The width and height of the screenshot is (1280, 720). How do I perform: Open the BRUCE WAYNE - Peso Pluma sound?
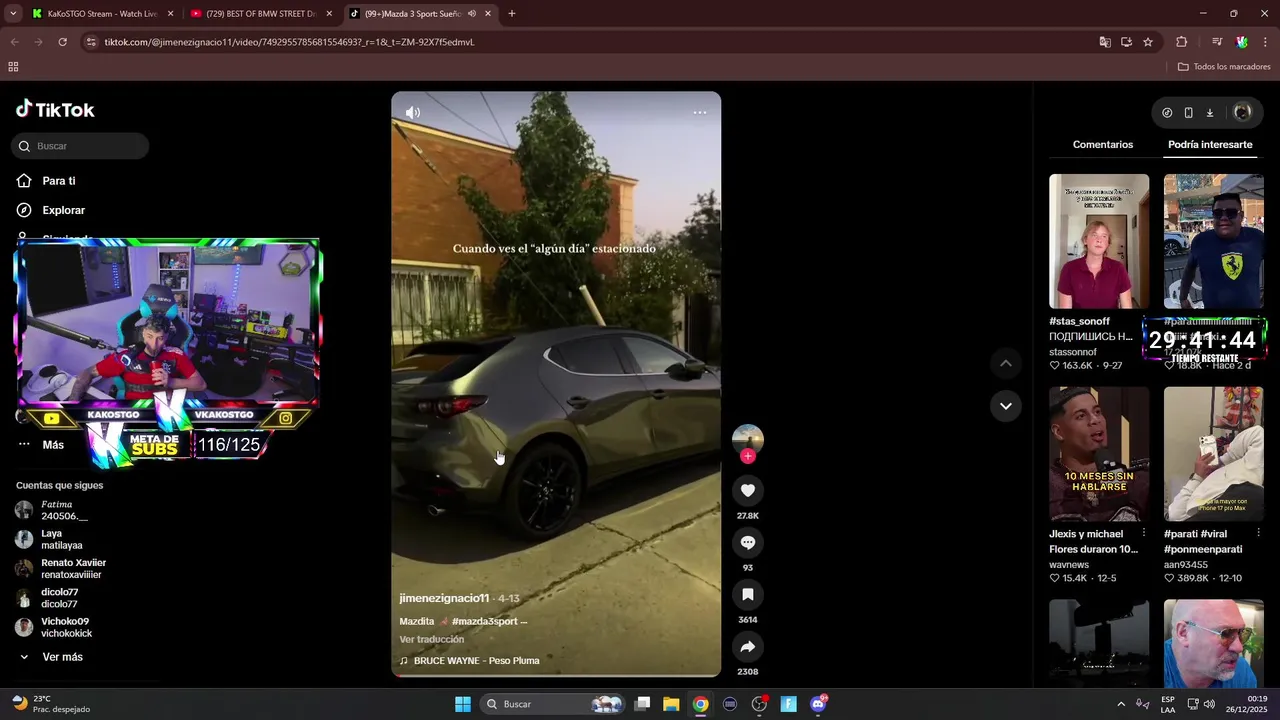click(476, 661)
